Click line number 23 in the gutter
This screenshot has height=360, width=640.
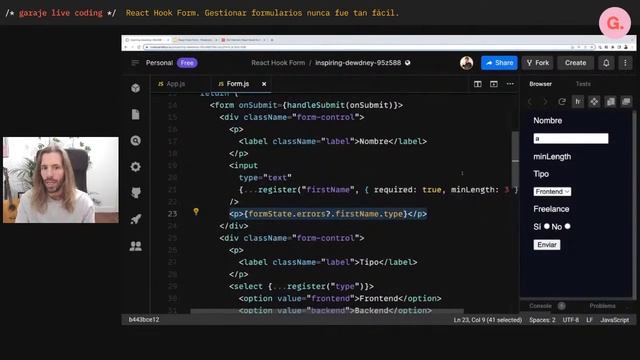(173, 213)
